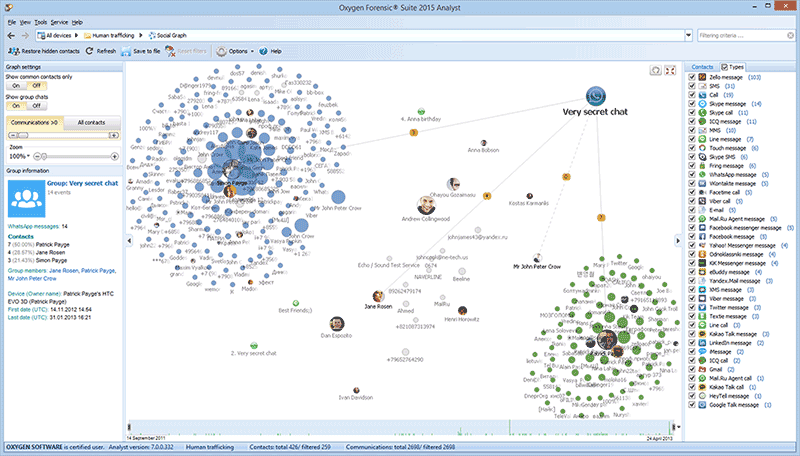The width and height of the screenshot is (800, 456).
Task: Open the File menu
Action: point(12,22)
